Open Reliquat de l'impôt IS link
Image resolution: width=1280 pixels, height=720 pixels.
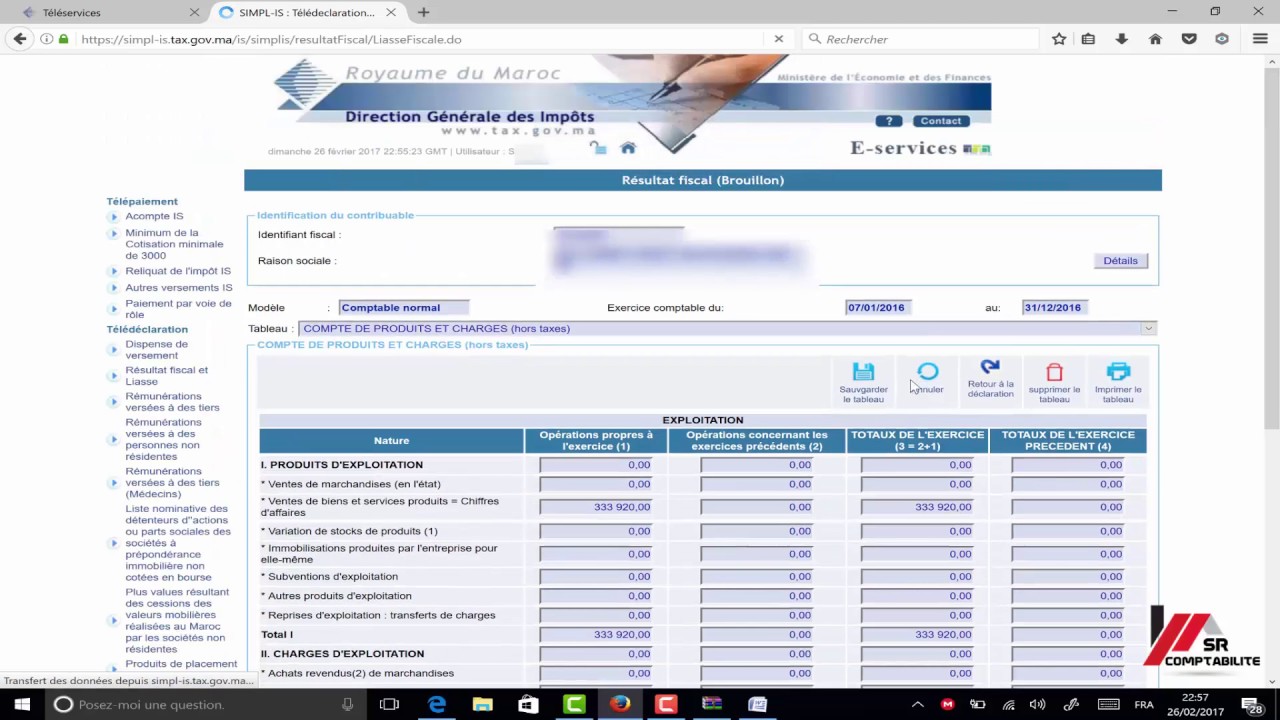178,271
